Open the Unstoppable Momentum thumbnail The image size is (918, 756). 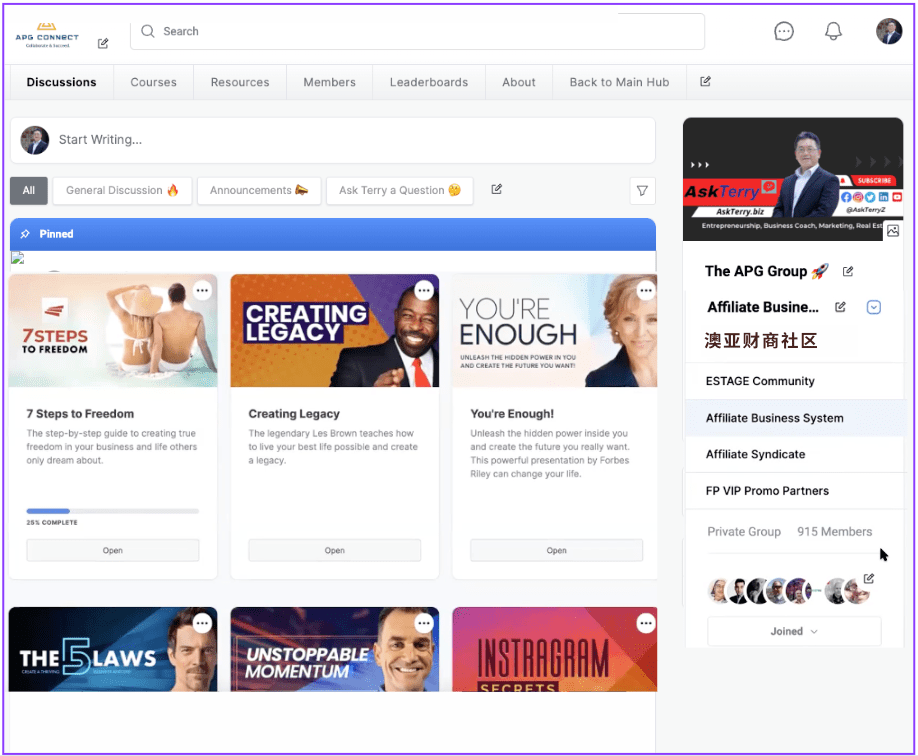[x=335, y=649]
